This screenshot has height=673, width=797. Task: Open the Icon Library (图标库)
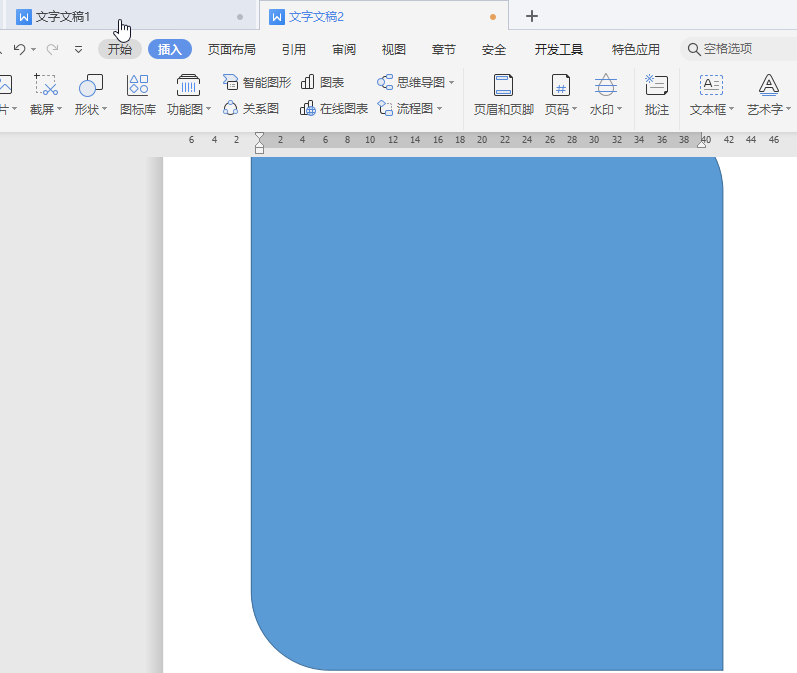[x=138, y=95]
